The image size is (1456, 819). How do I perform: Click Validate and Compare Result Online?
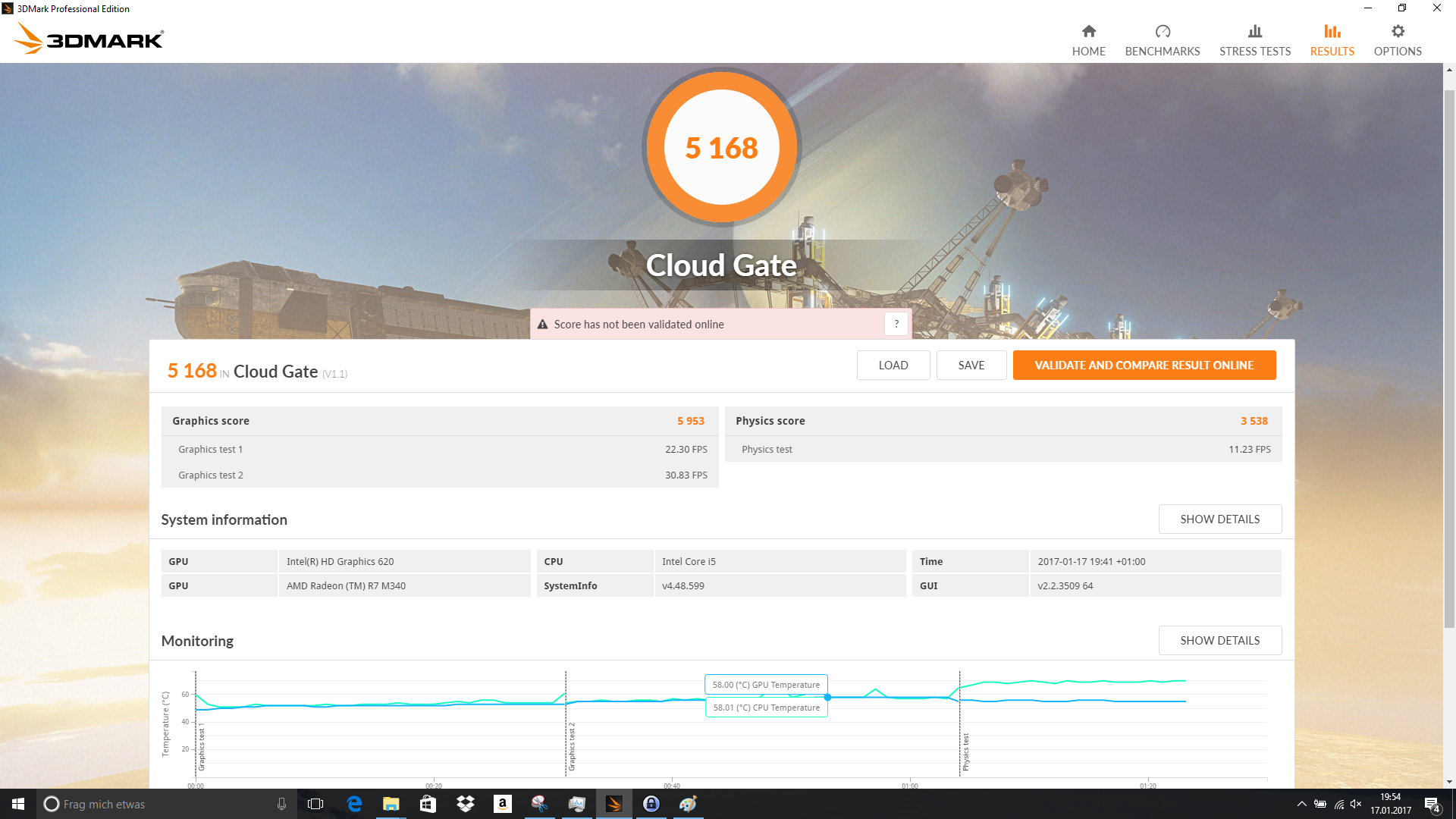[1144, 366]
